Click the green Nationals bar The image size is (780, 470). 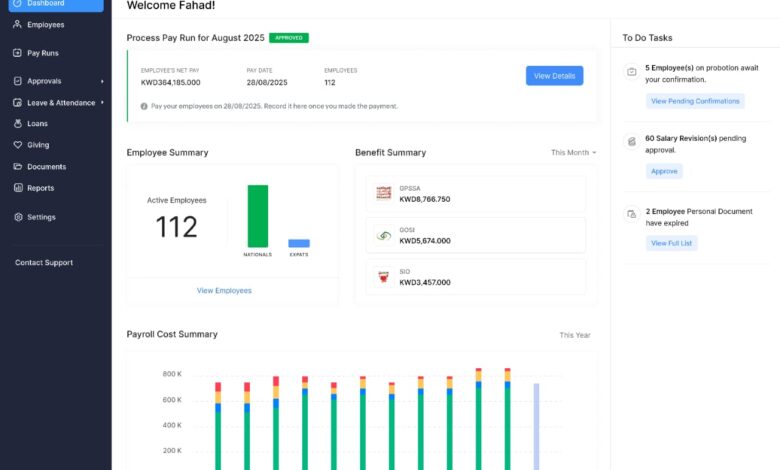pos(258,216)
